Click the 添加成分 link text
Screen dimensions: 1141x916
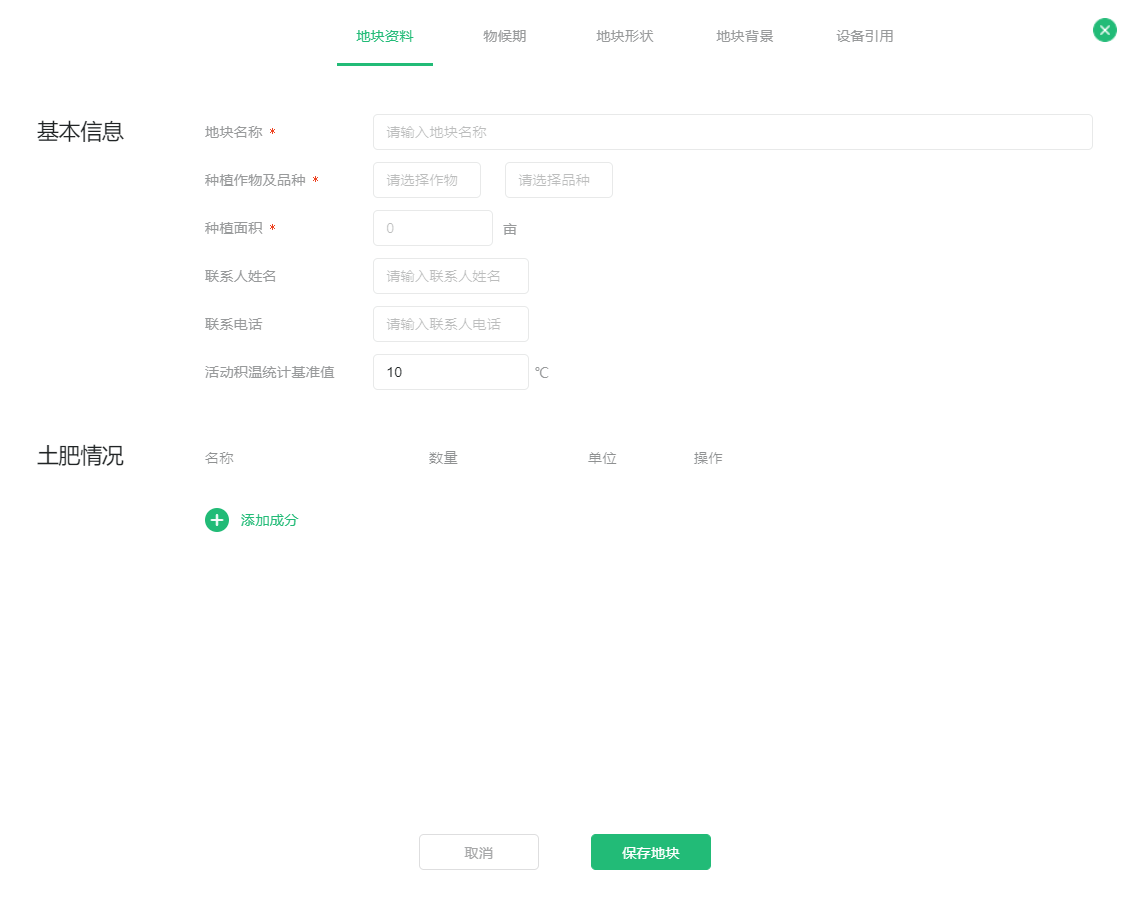click(x=269, y=520)
